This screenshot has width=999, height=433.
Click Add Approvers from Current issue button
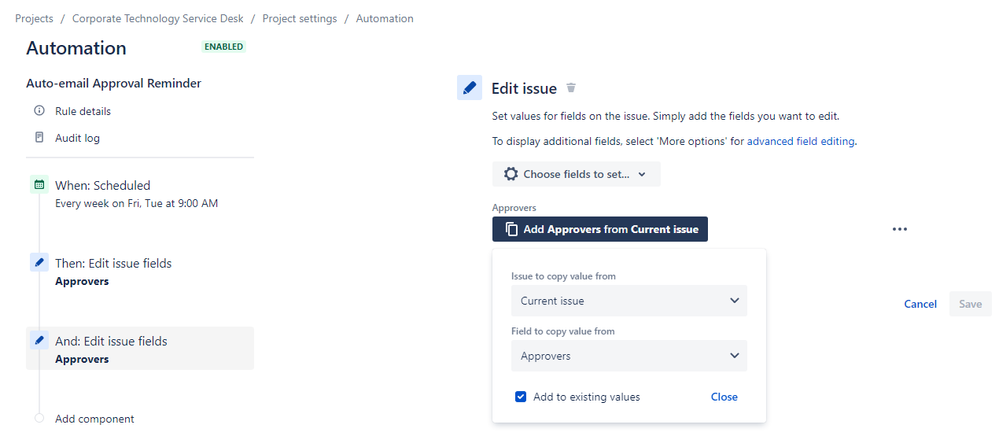pos(600,229)
